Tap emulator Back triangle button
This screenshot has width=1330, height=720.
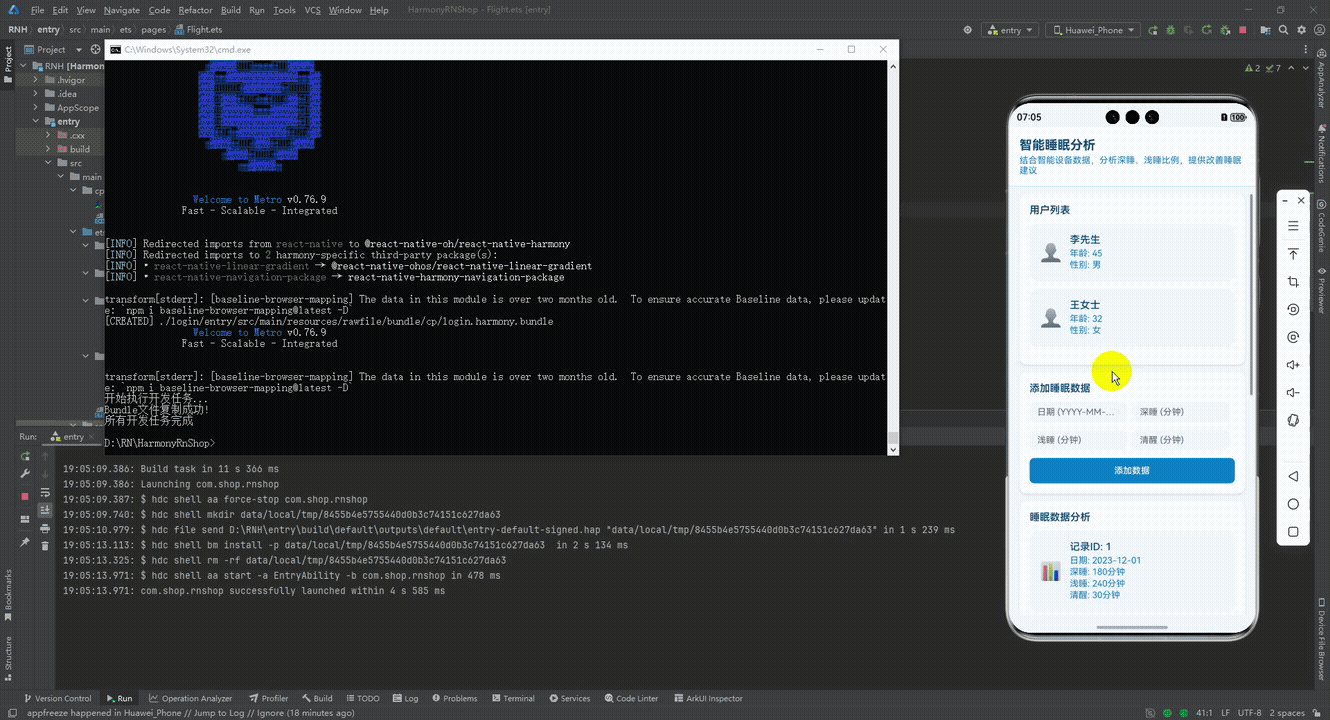pos(1293,476)
